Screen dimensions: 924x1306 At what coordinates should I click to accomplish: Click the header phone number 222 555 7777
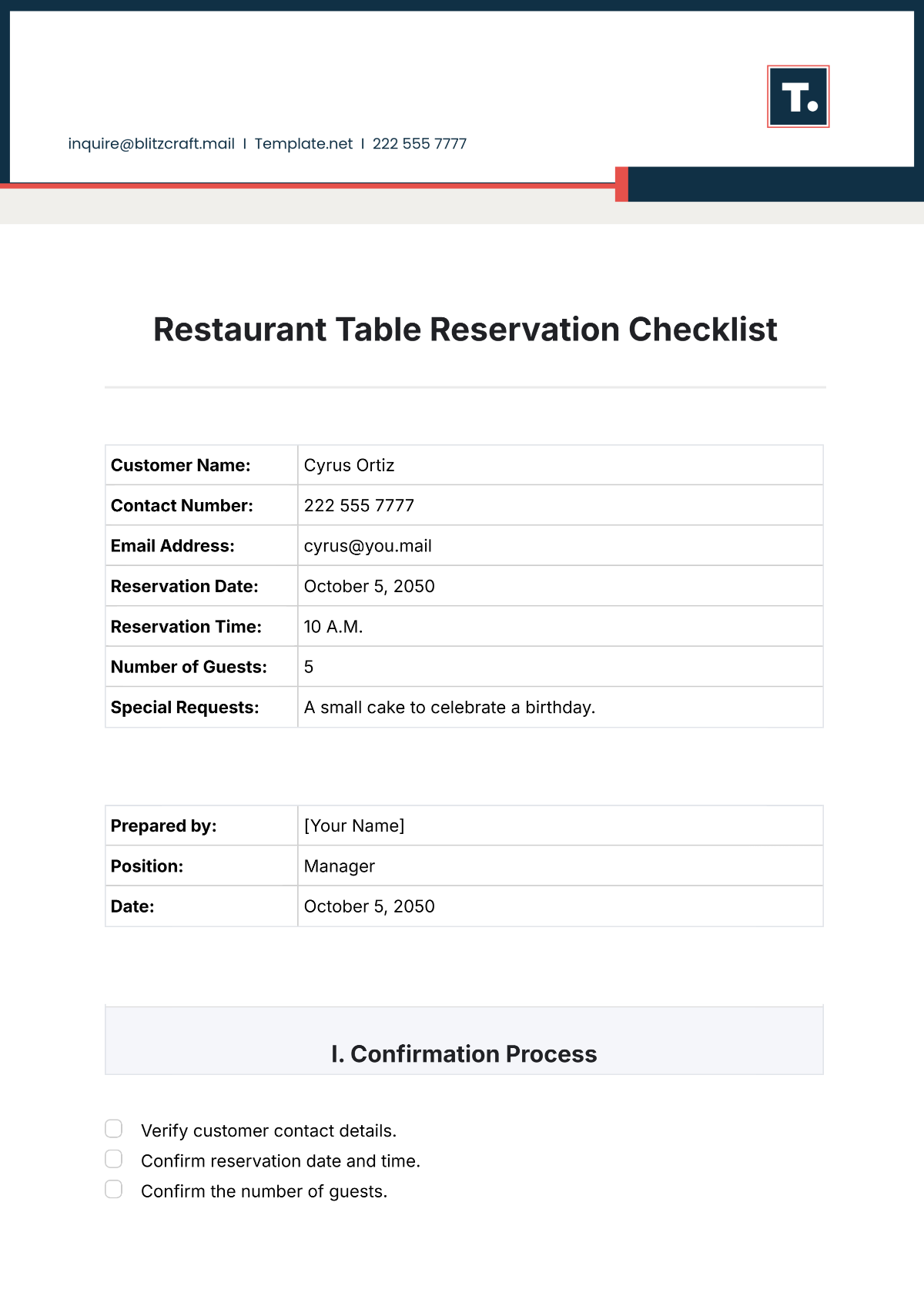(x=420, y=144)
